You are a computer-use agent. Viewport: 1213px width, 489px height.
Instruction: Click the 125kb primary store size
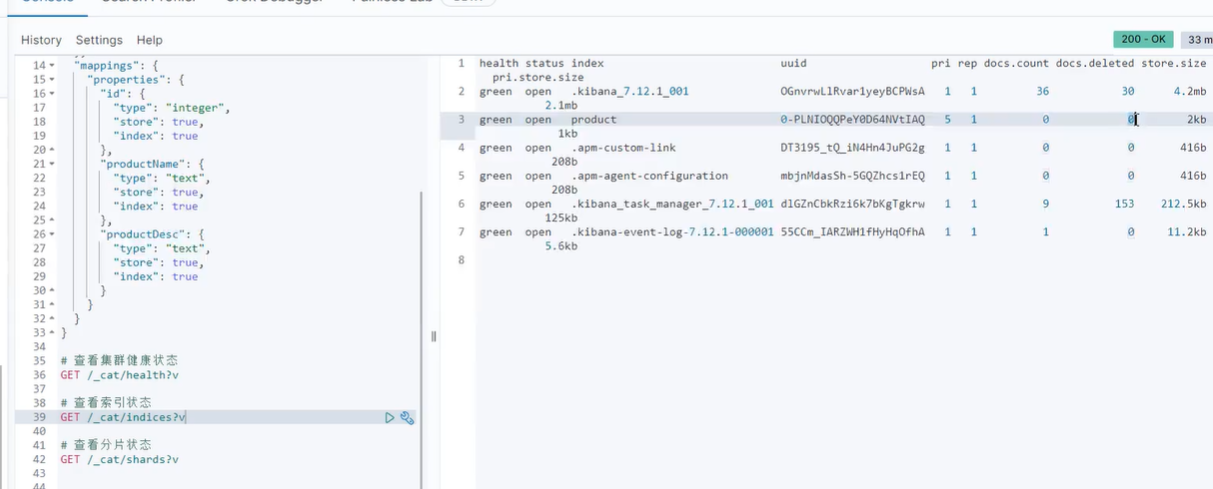point(561,217)
